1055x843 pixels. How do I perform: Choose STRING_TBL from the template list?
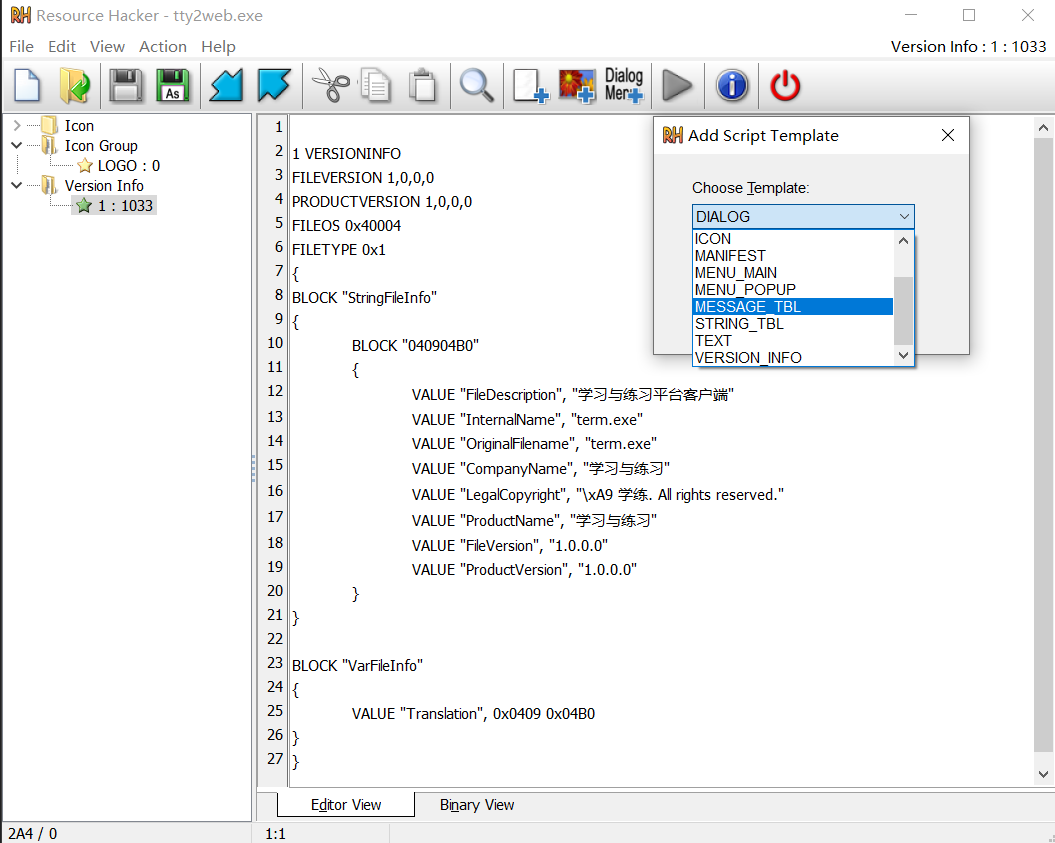(x=793, y=324)
